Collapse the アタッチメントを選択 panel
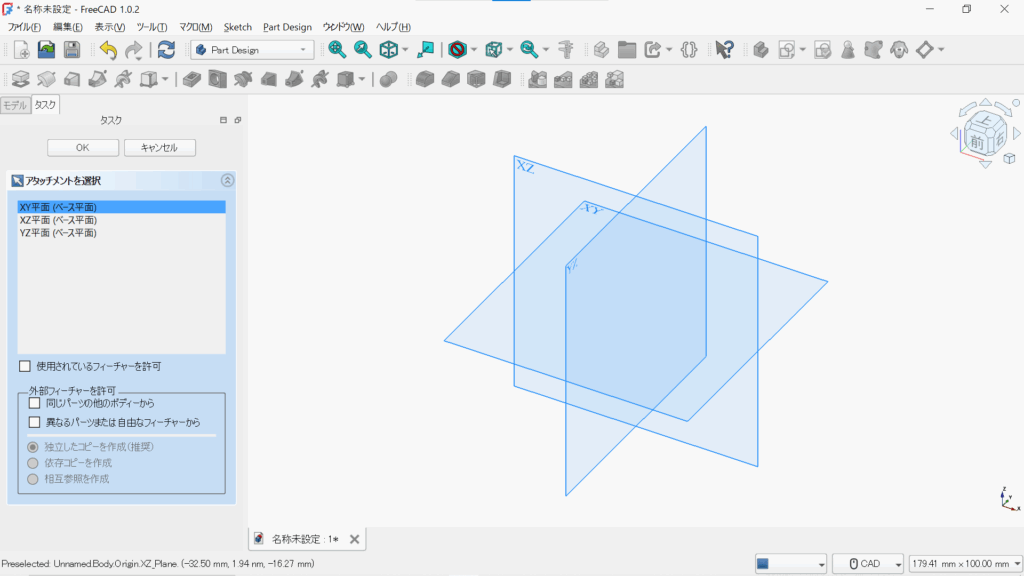The height and width of the screenshot is (576, 1024). 227,181
